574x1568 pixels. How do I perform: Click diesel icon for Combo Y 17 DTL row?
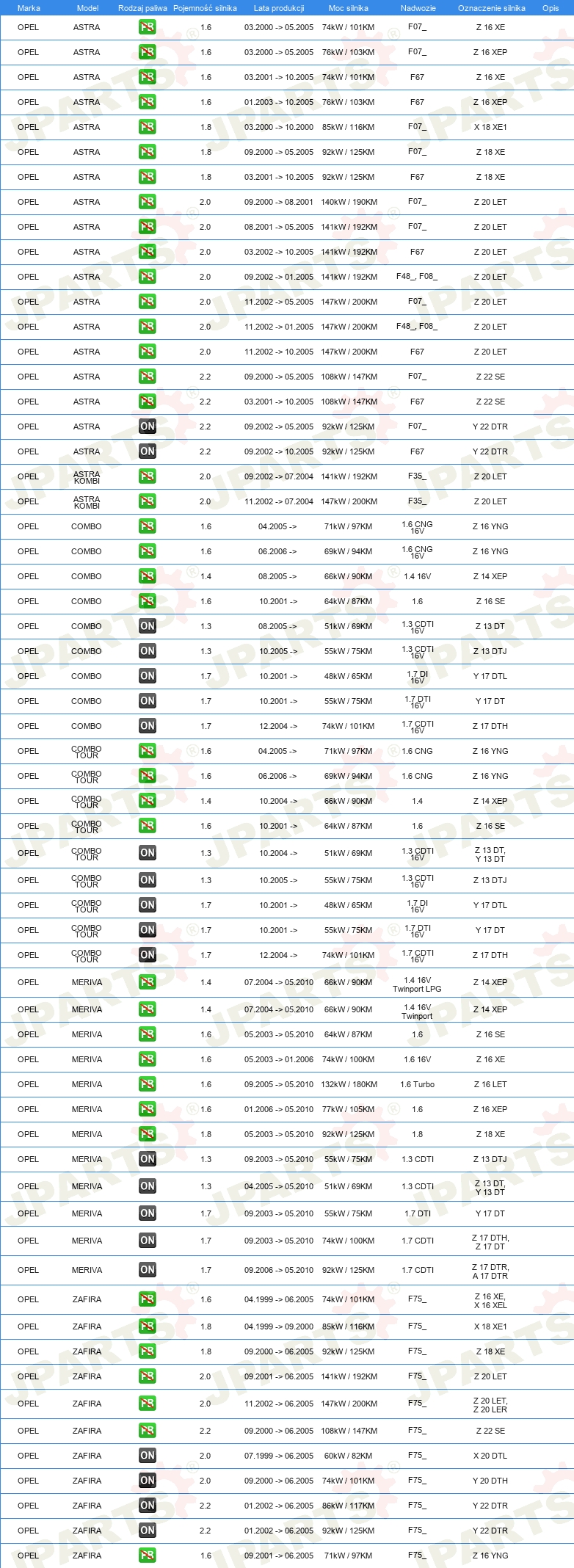tap(148, 676)
